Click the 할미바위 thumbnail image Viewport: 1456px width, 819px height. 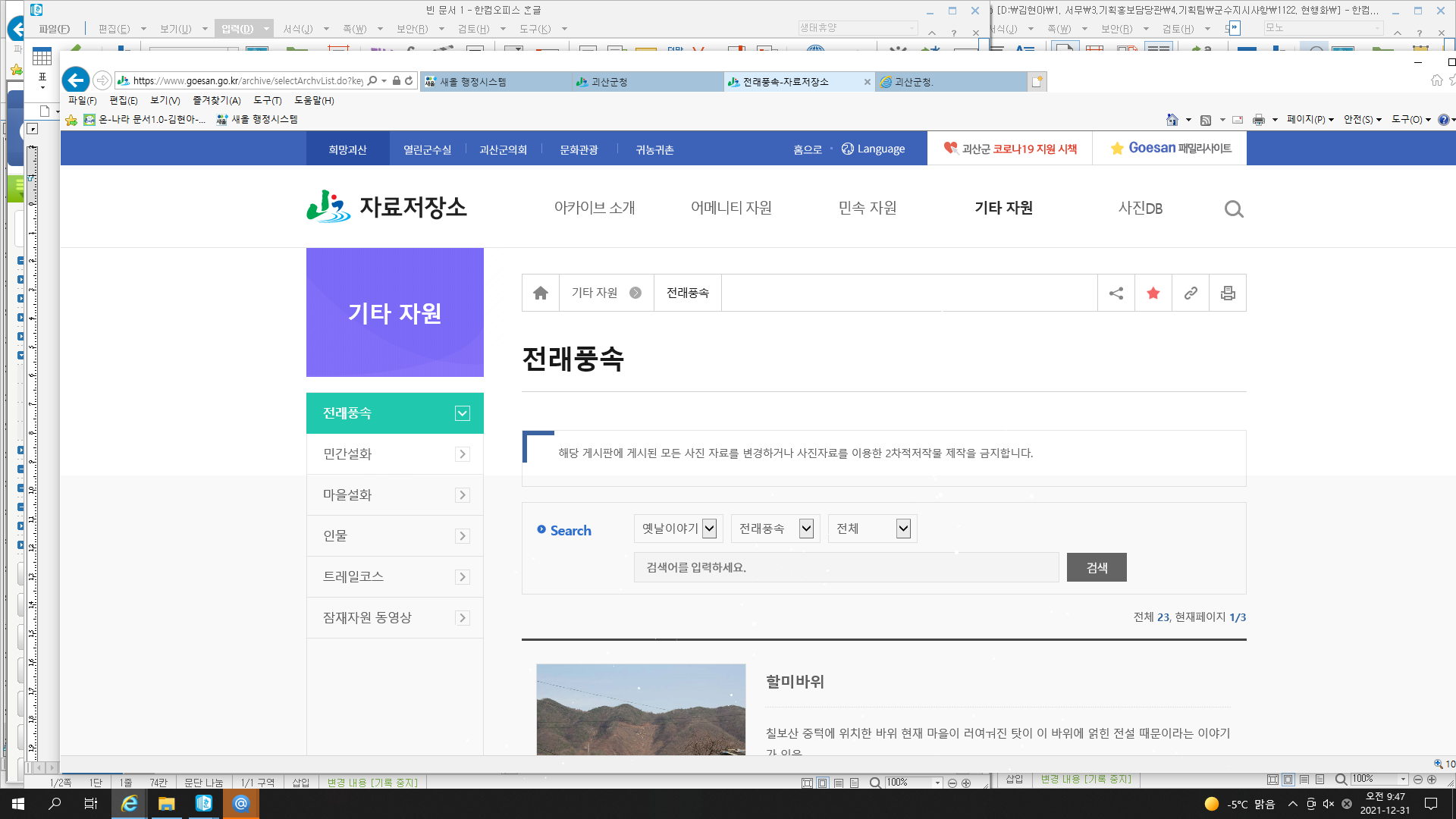pos(641,709)
